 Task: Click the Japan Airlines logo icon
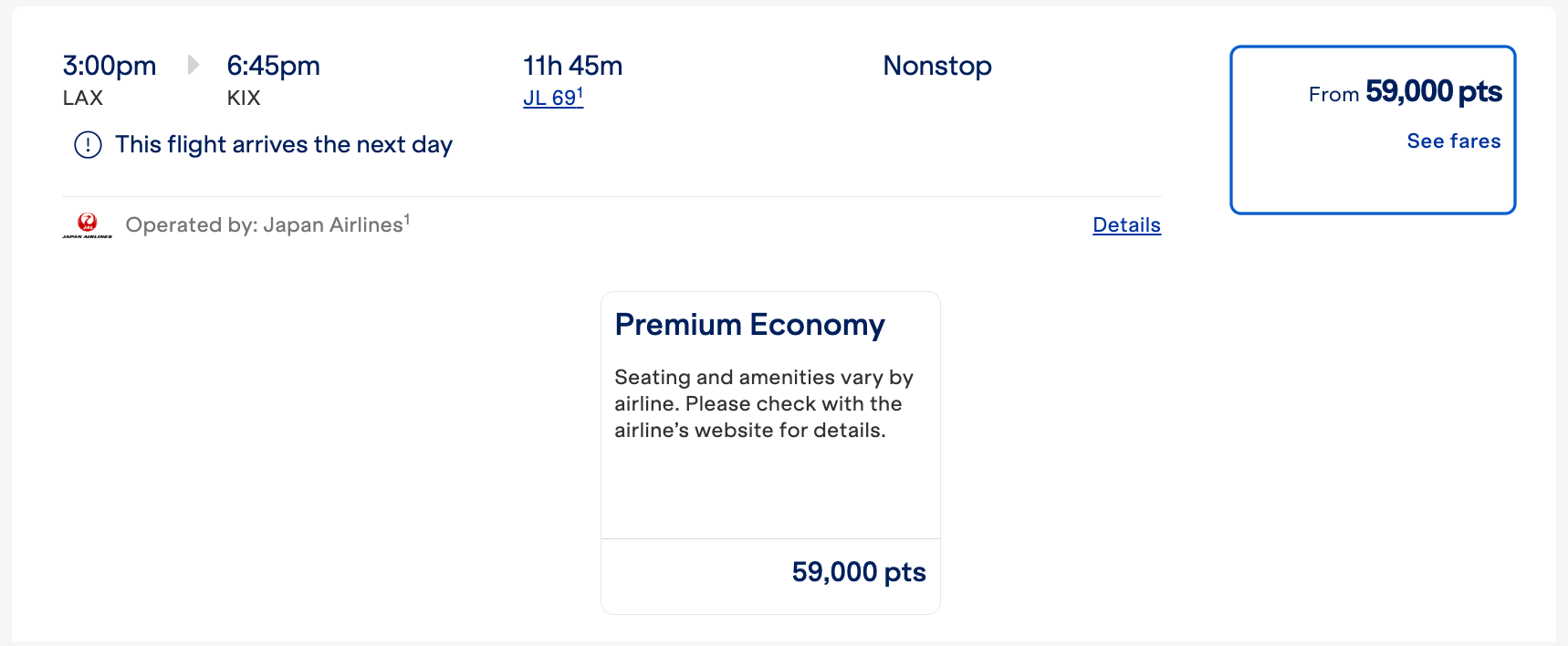pos(88,224)
